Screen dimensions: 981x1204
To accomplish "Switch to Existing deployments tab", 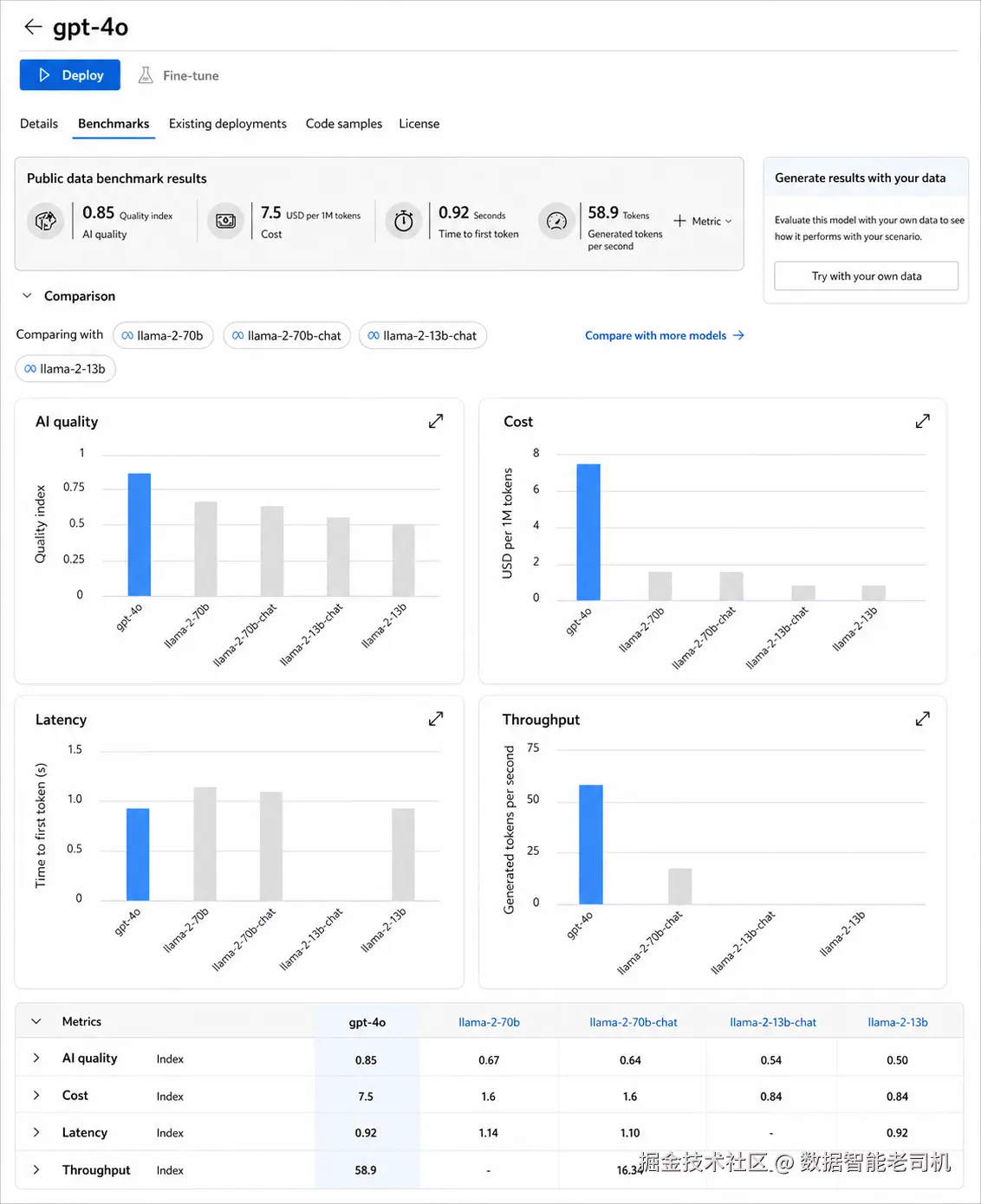I will point(228,124).
